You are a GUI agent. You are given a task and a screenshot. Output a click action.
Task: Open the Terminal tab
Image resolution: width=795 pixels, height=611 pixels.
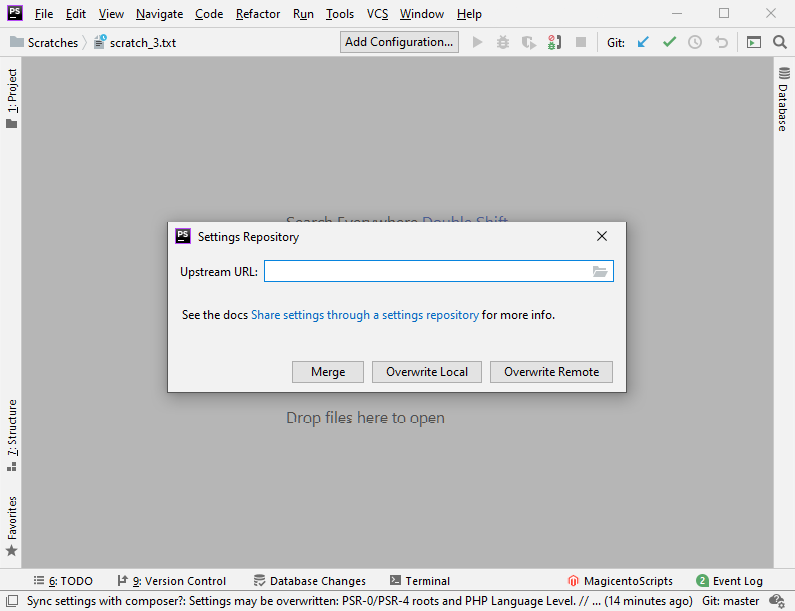(420, 581)
